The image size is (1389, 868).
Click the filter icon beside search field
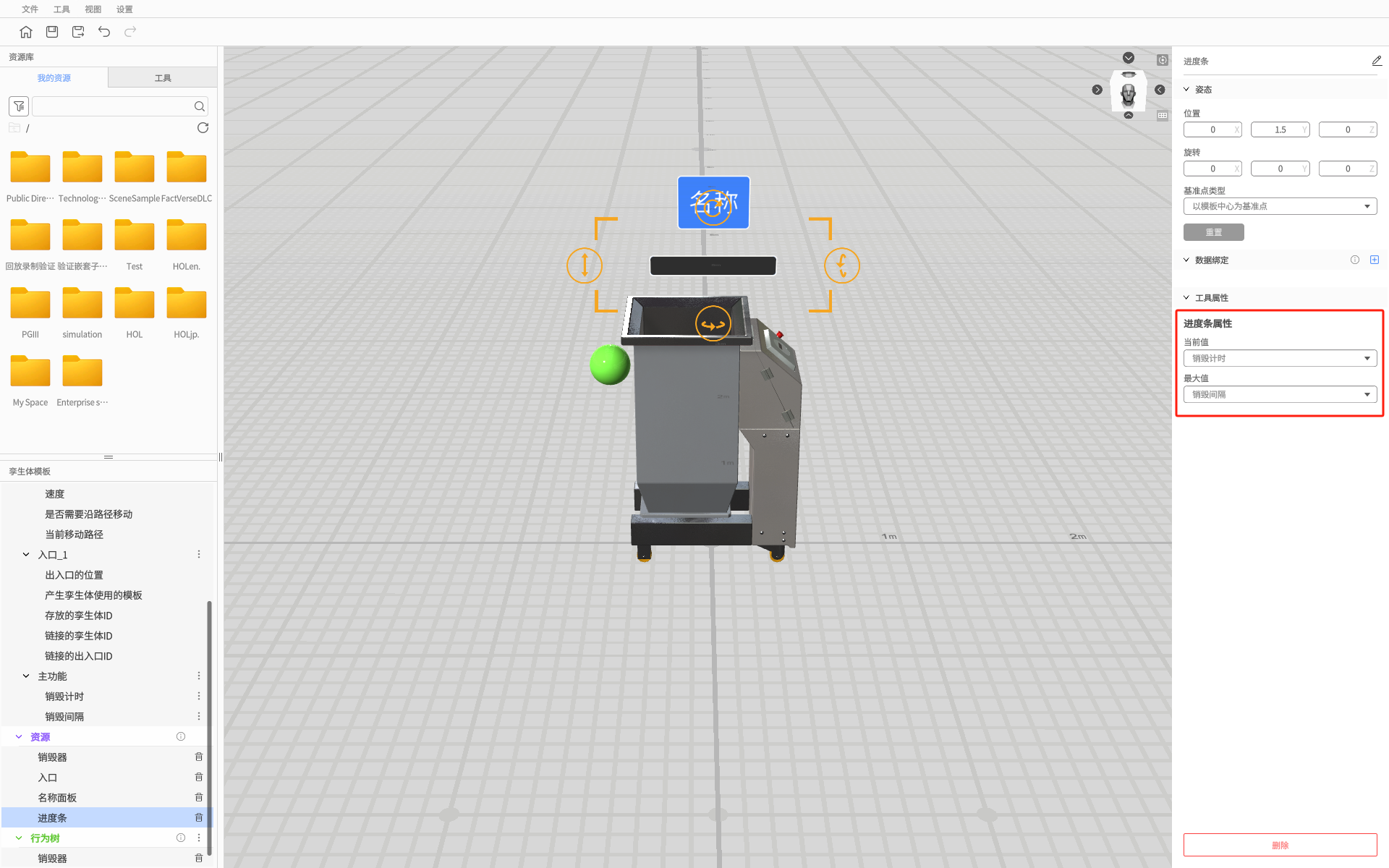(19, 106)
